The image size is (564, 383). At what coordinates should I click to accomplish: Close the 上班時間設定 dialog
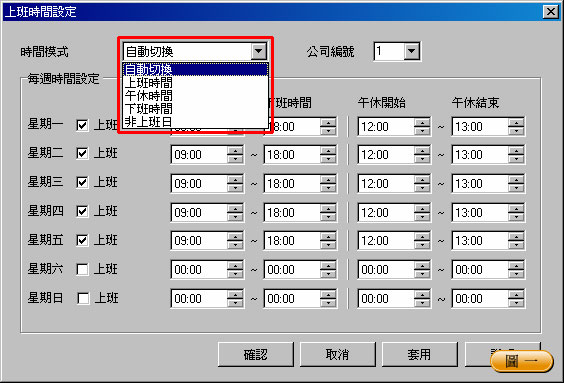point(551,12)
